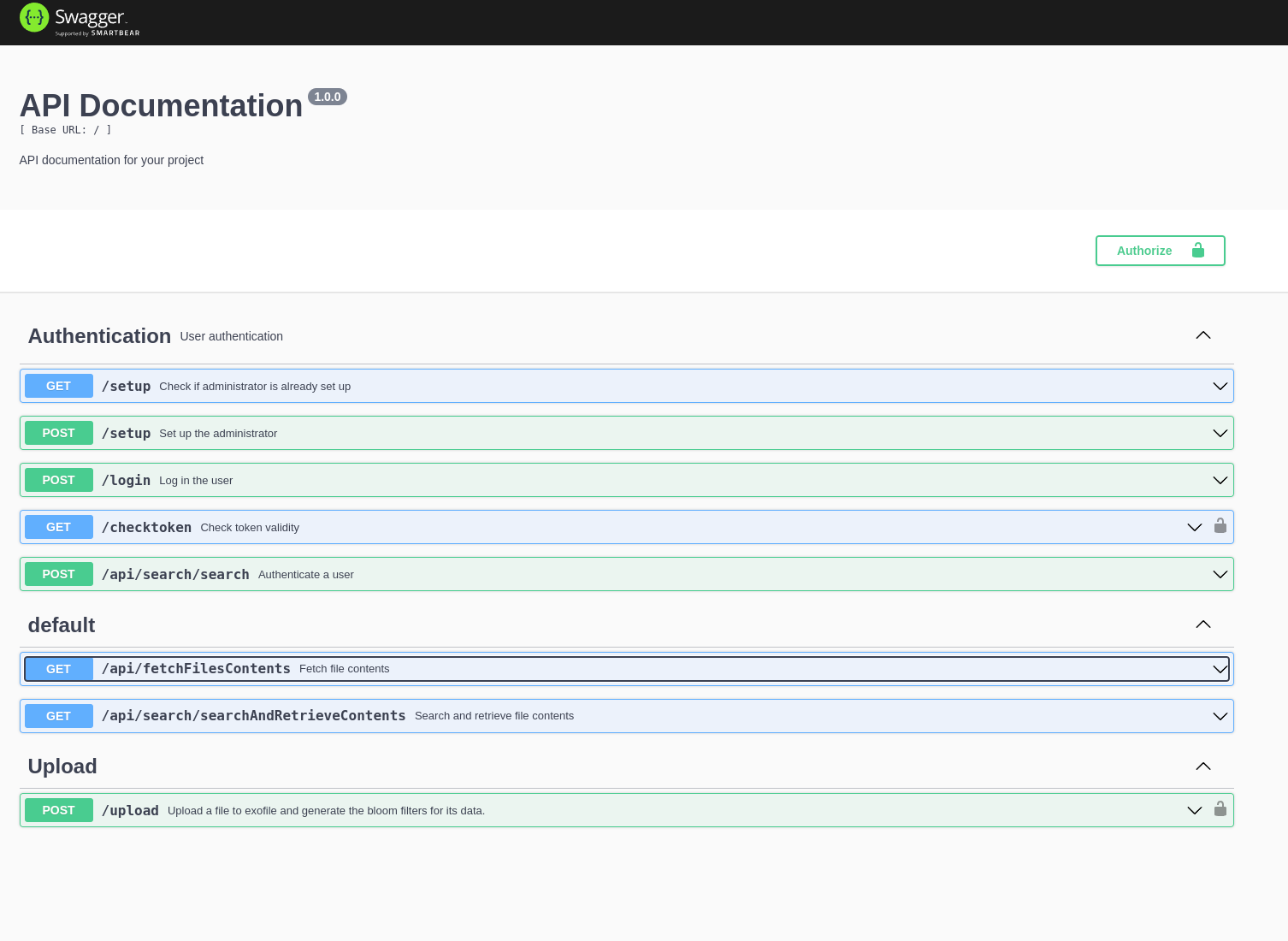Click the Swagger logo
Image resolution: width=1288 pixels, height=941 pixels.
[80, 20]
